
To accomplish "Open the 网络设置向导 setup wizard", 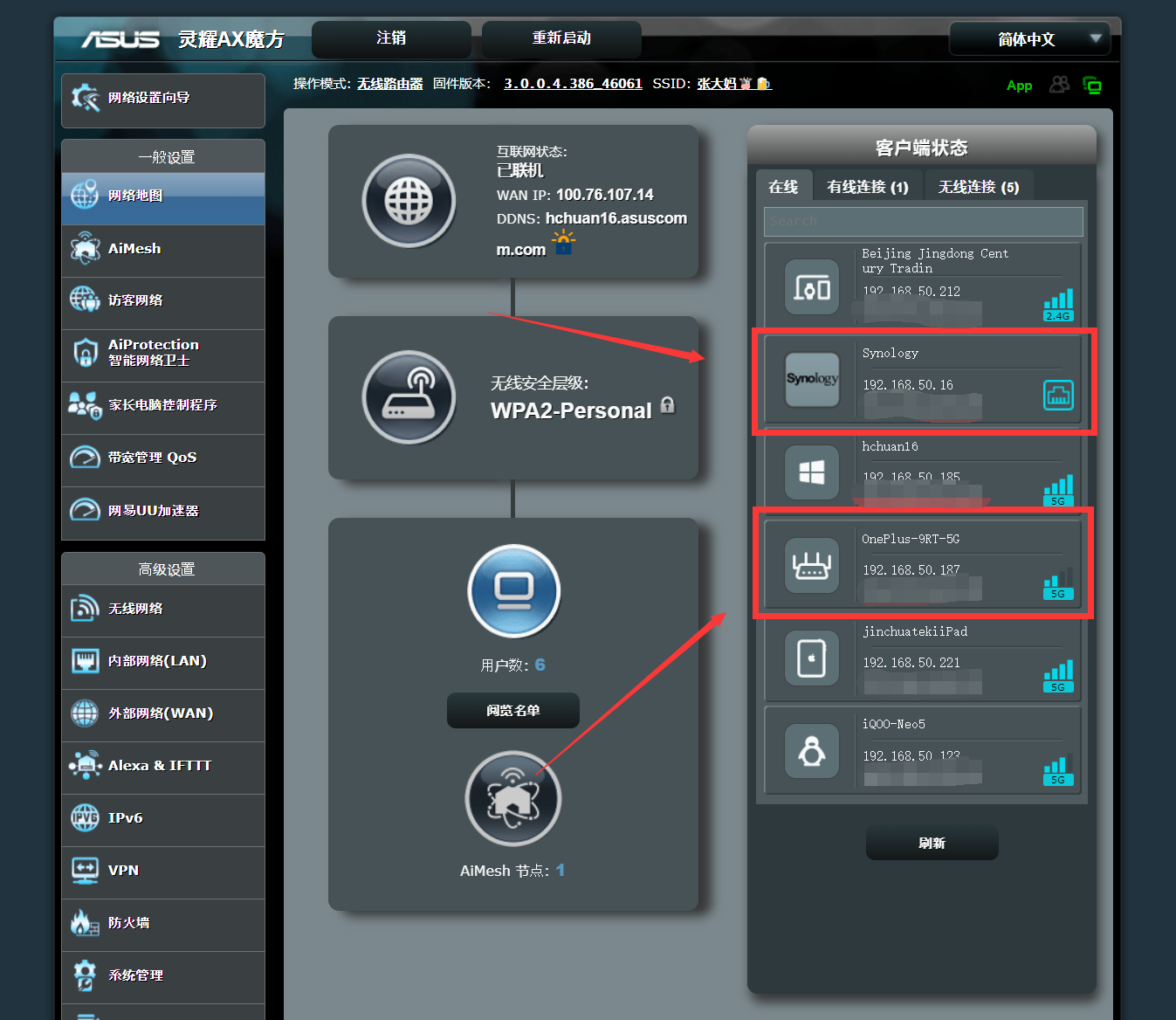I will pos(163,100).
